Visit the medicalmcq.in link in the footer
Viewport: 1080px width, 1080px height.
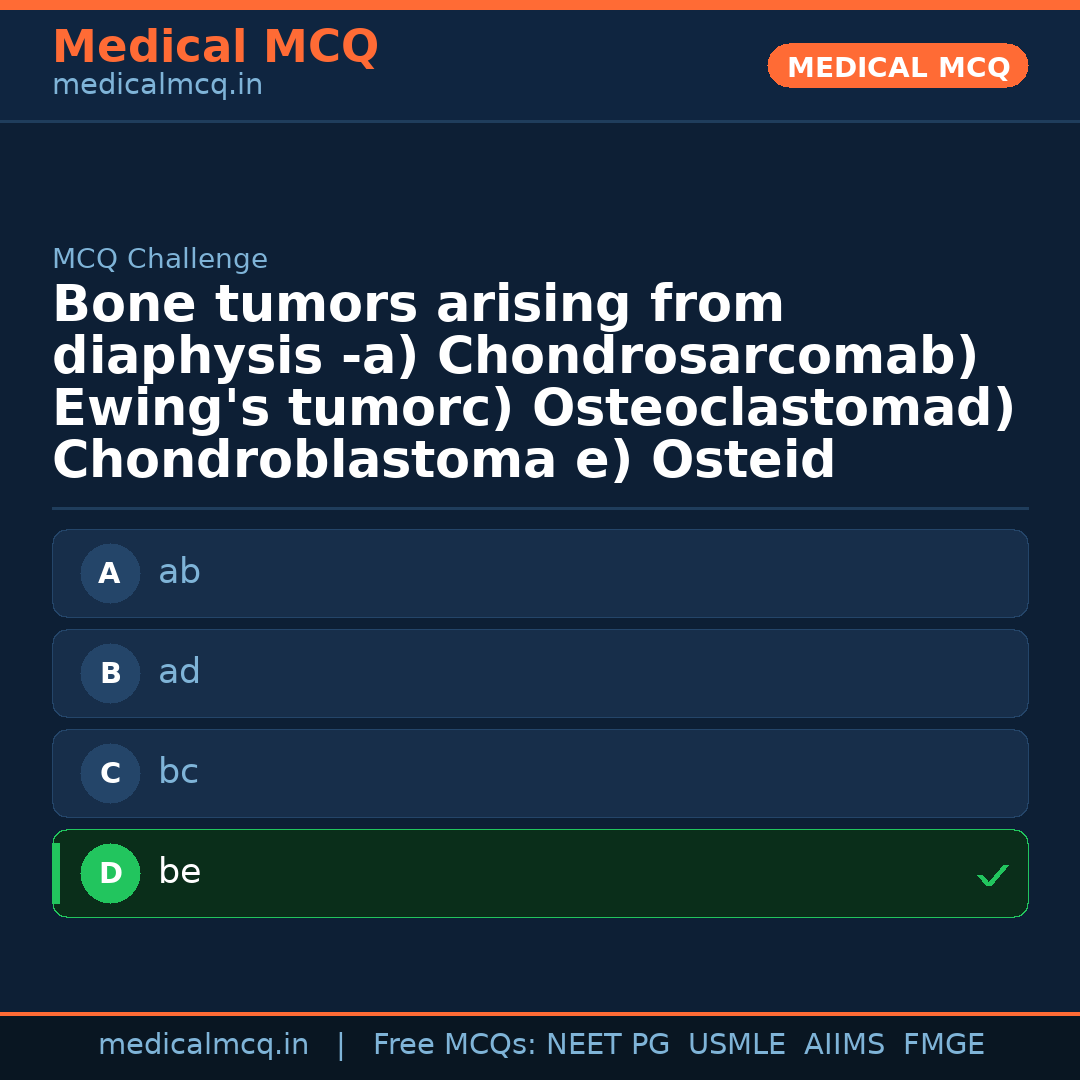pos(203,1044)
